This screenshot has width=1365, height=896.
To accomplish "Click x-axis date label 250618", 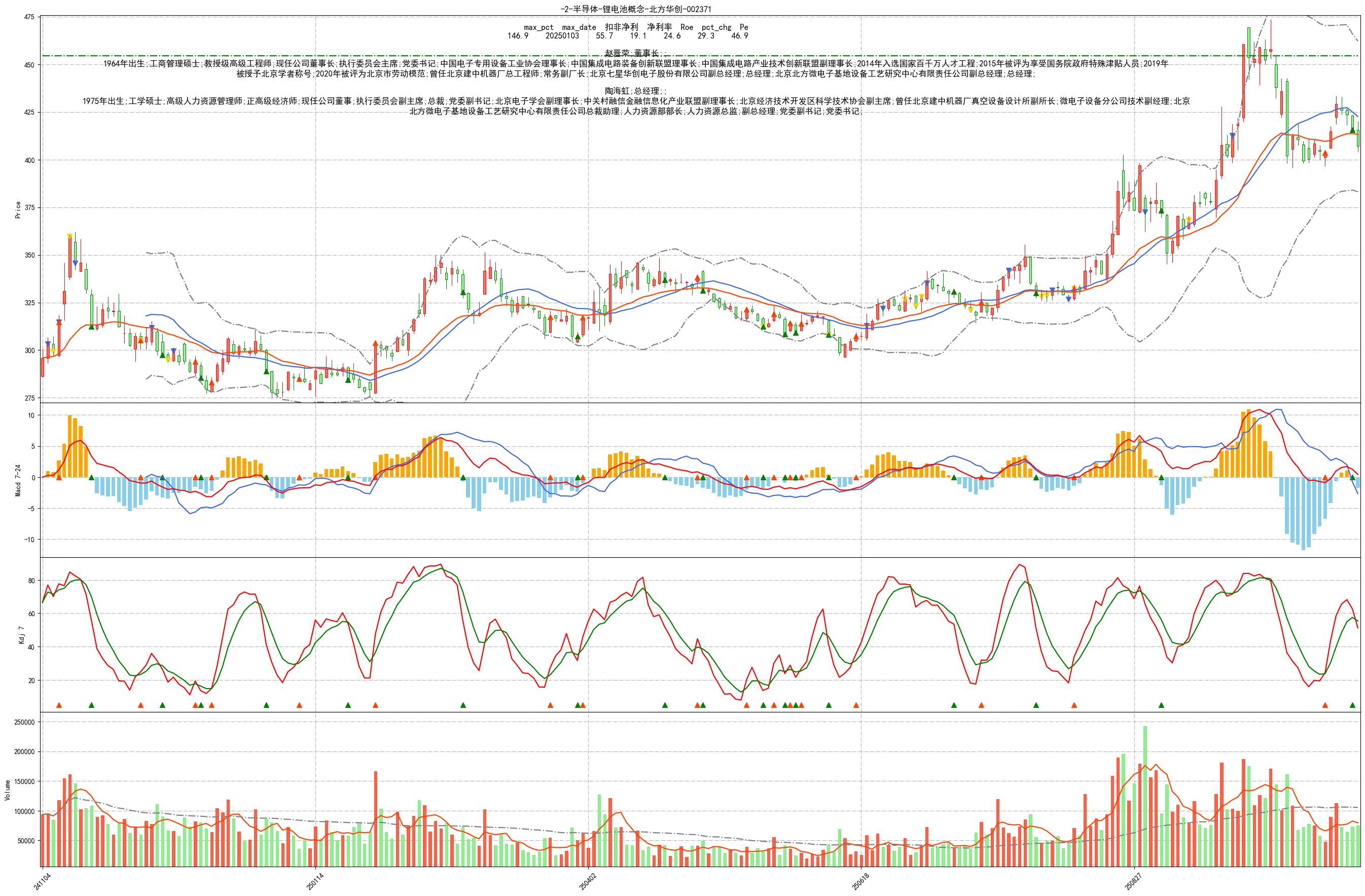I will click(x=860, y=881).
